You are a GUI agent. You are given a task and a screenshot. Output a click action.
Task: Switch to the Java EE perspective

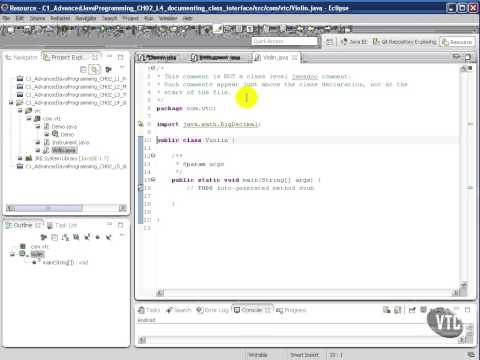click(354, 42)
